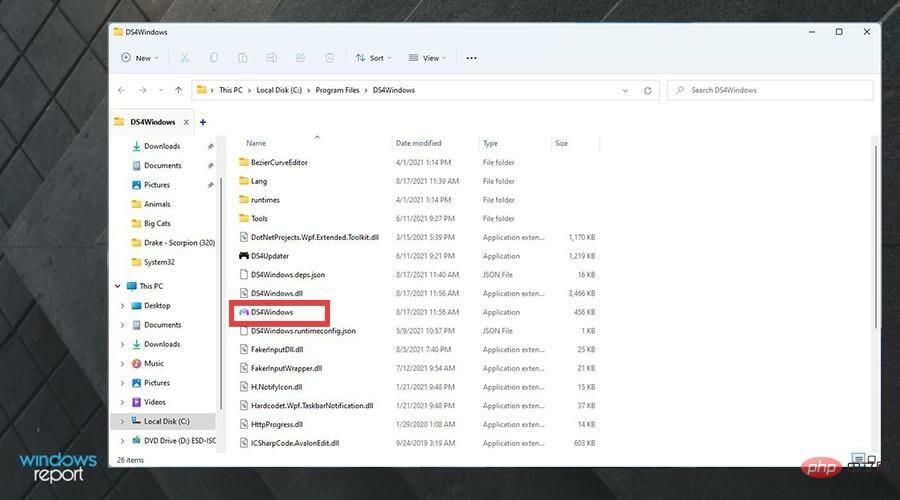The image size is (900, 500).
Task: Open the See more three-dots menu
Action: [471, 58]
